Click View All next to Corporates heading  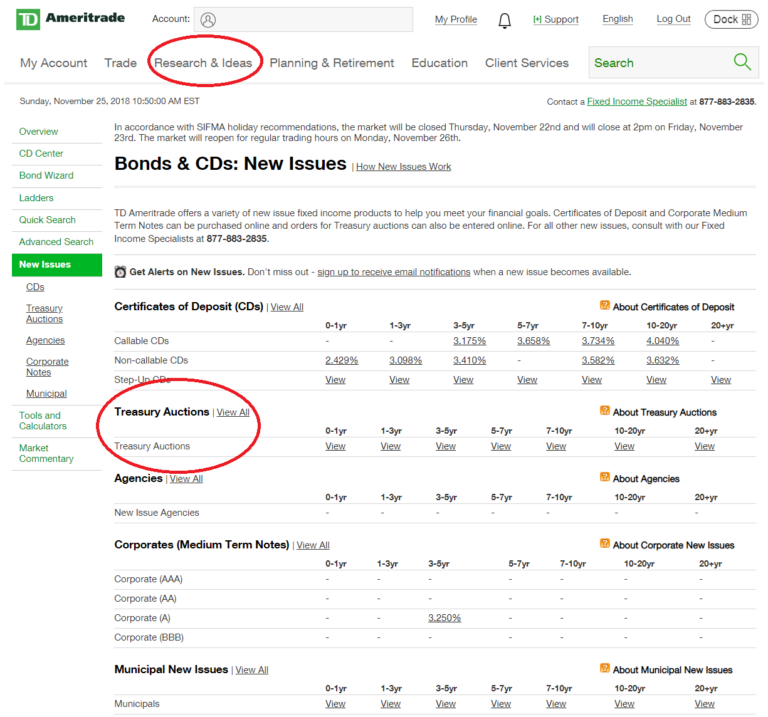[x=313, y=545]
